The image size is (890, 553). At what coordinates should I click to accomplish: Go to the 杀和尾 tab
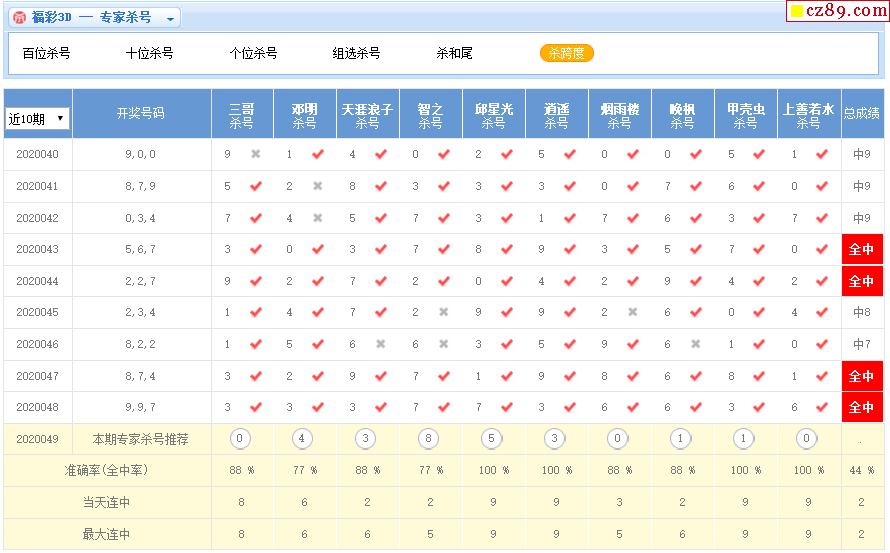coord(454,53)
